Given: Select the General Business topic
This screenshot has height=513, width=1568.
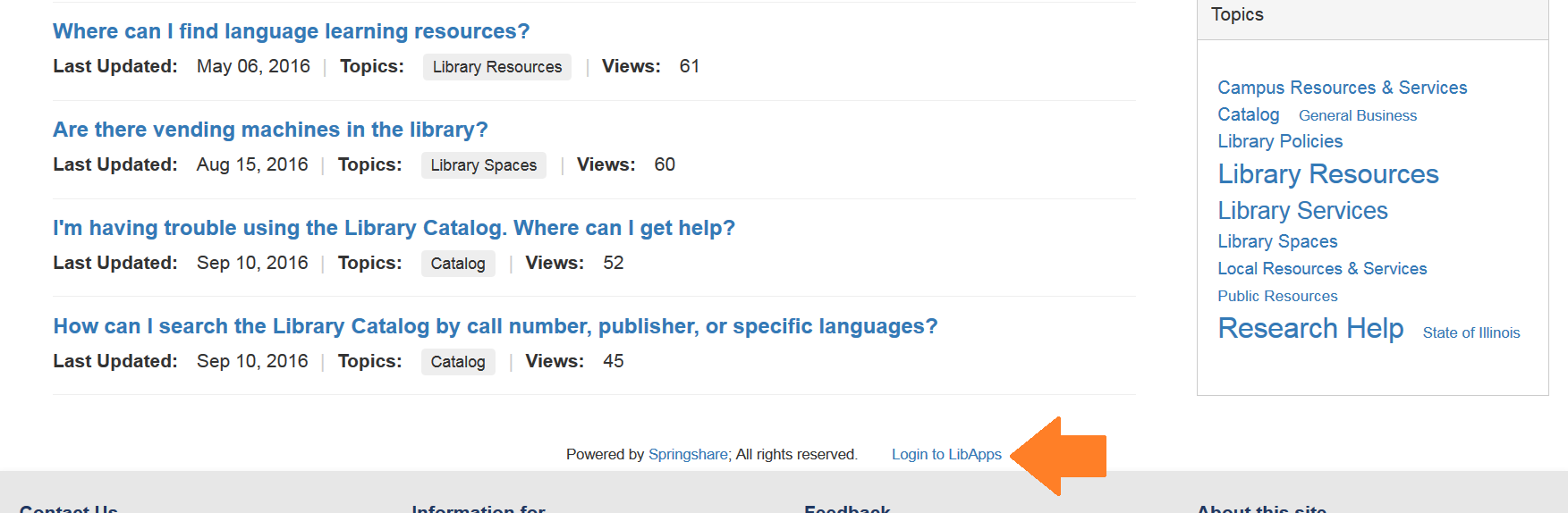Looking at the screenshot, I should pyautogui.click(x=1357, y=115).
